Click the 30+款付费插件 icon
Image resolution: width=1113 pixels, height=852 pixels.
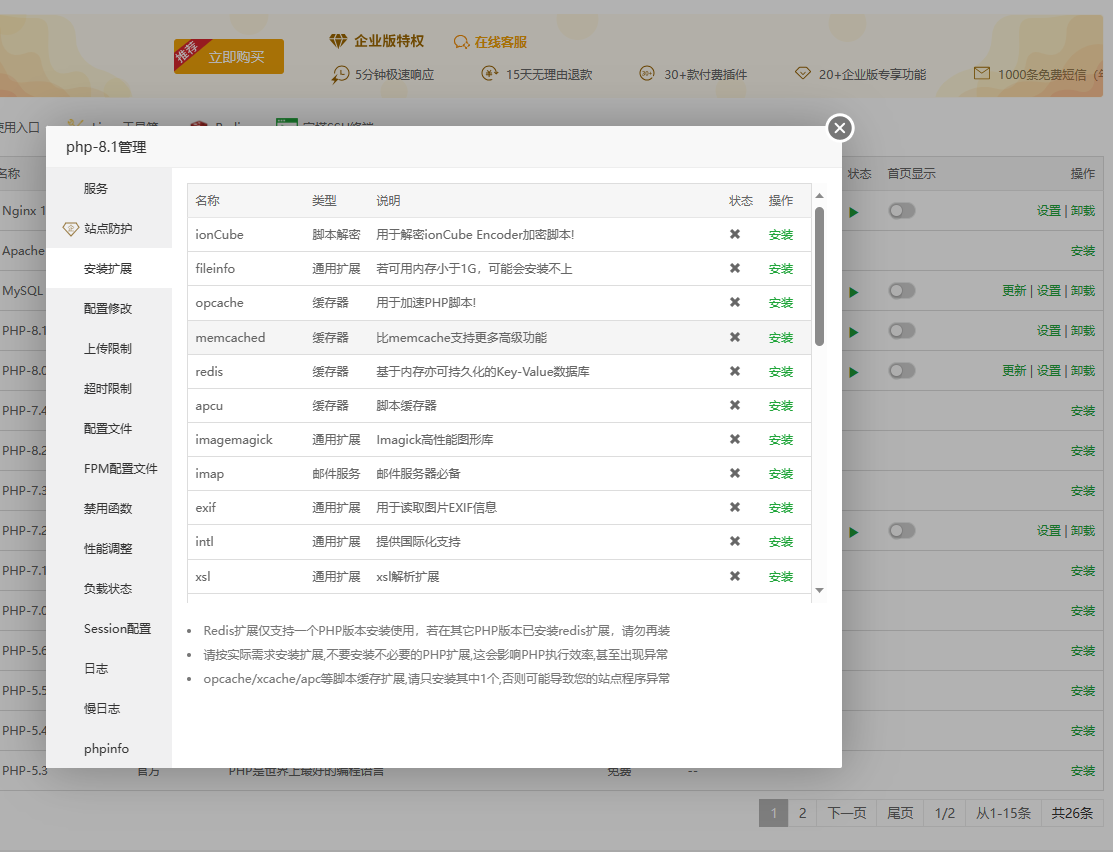coord(647,73)
